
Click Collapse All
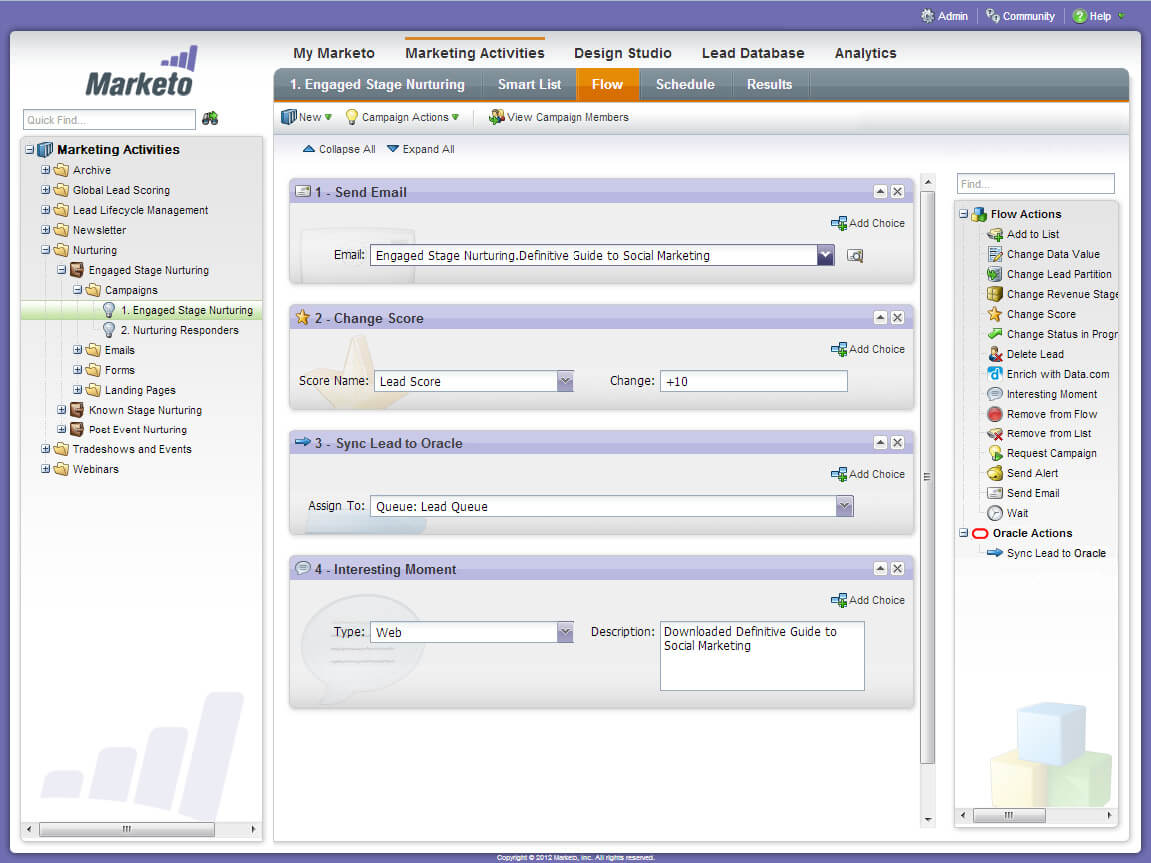pos(339,149)
